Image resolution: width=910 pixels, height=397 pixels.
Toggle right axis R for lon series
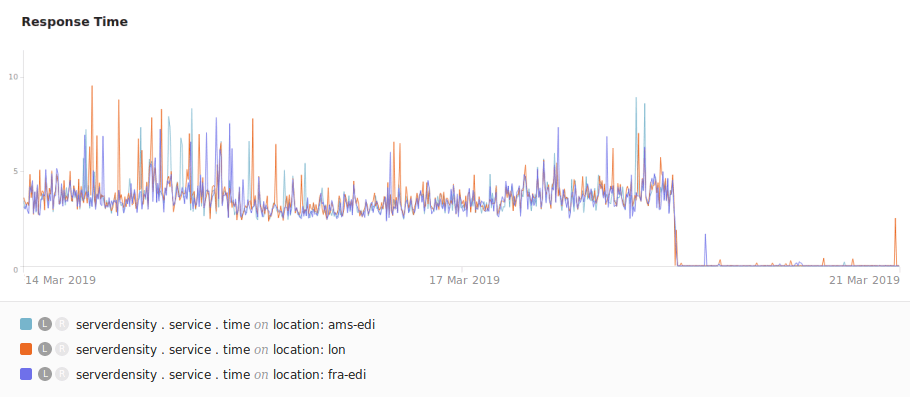[x=62, y=349]
